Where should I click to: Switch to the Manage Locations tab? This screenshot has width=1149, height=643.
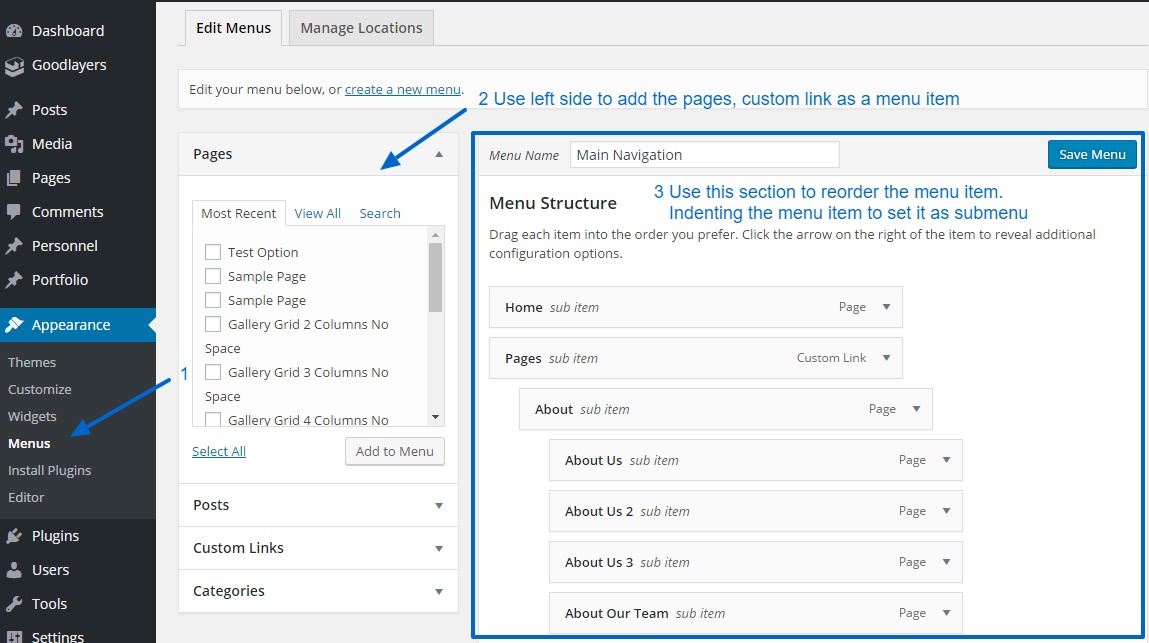click(x=361, y=28)
